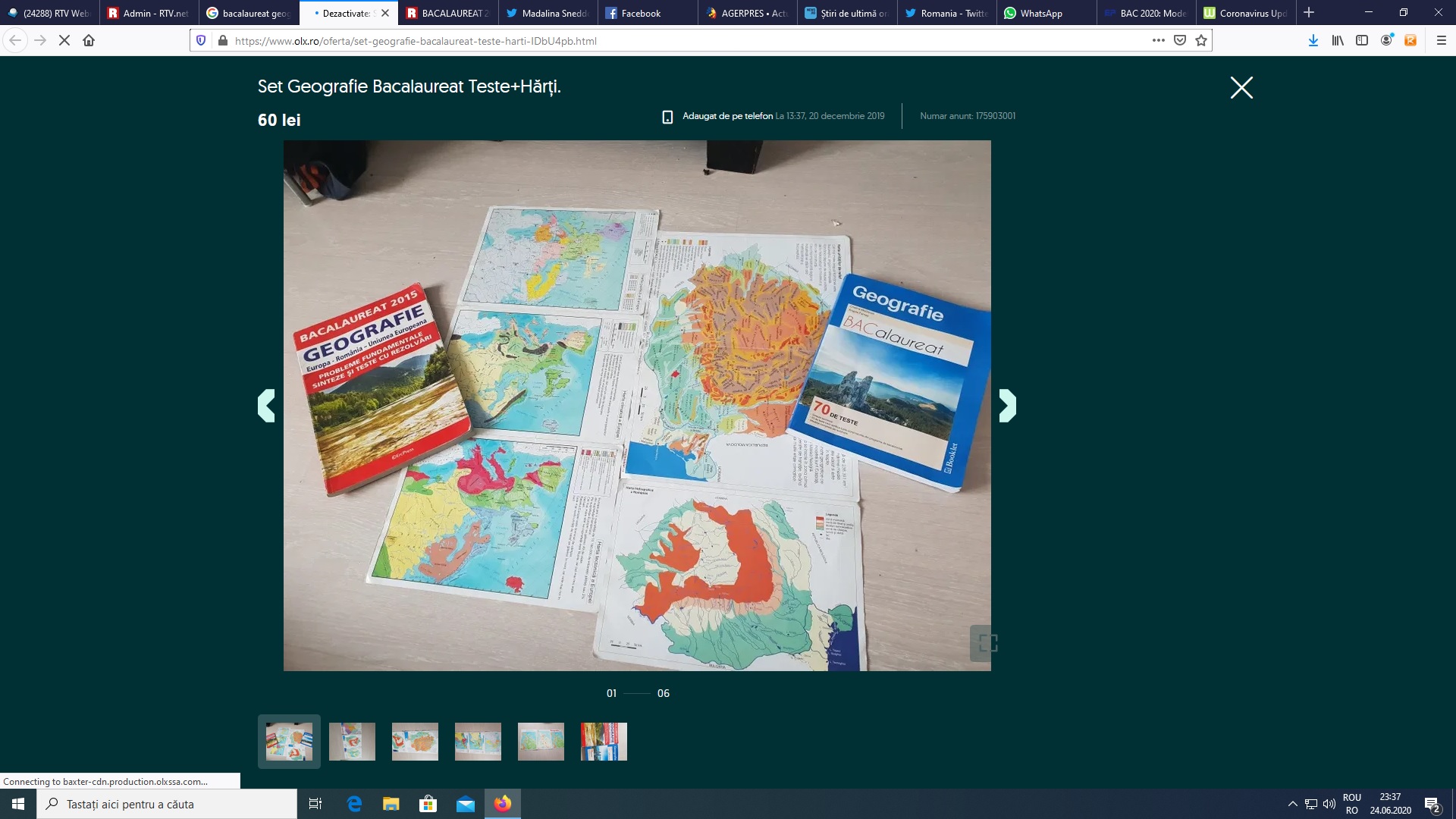The width and height of the screenshot is (1456, 819).
Task: Select the fifth gallery thumbnail
Action: [541, 742]
